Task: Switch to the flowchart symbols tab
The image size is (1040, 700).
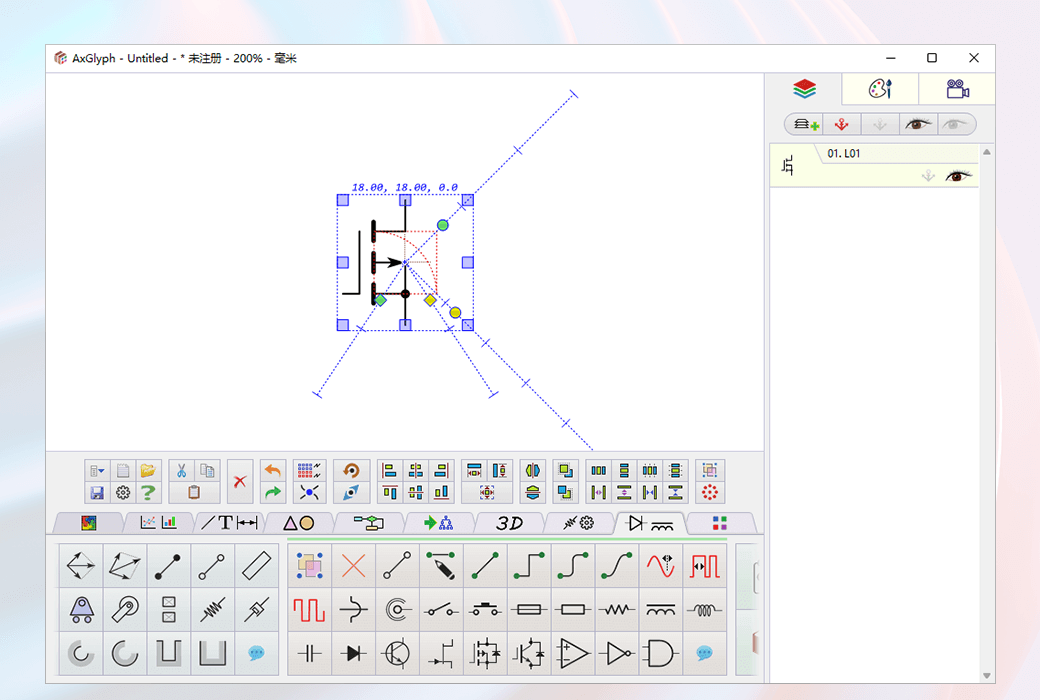Action: pos(369,522)
